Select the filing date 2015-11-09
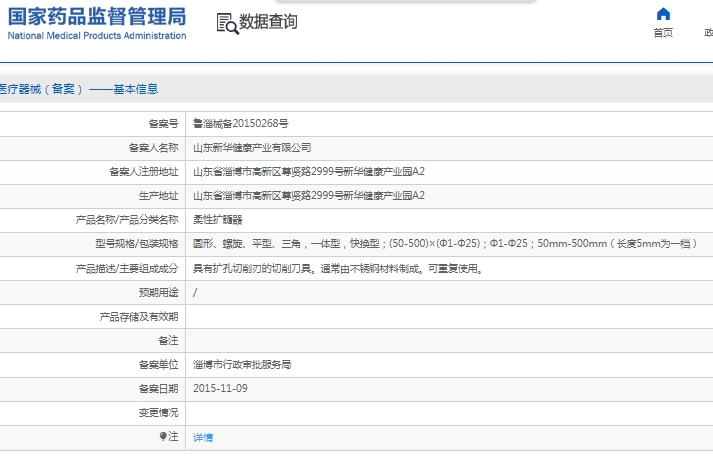 [220, 388]
